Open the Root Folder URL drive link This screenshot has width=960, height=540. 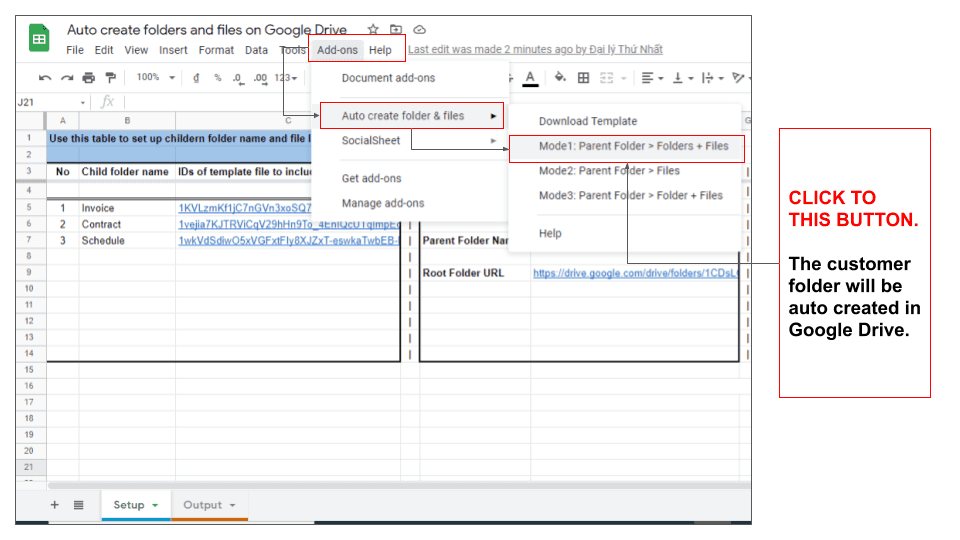click(636, 273)
